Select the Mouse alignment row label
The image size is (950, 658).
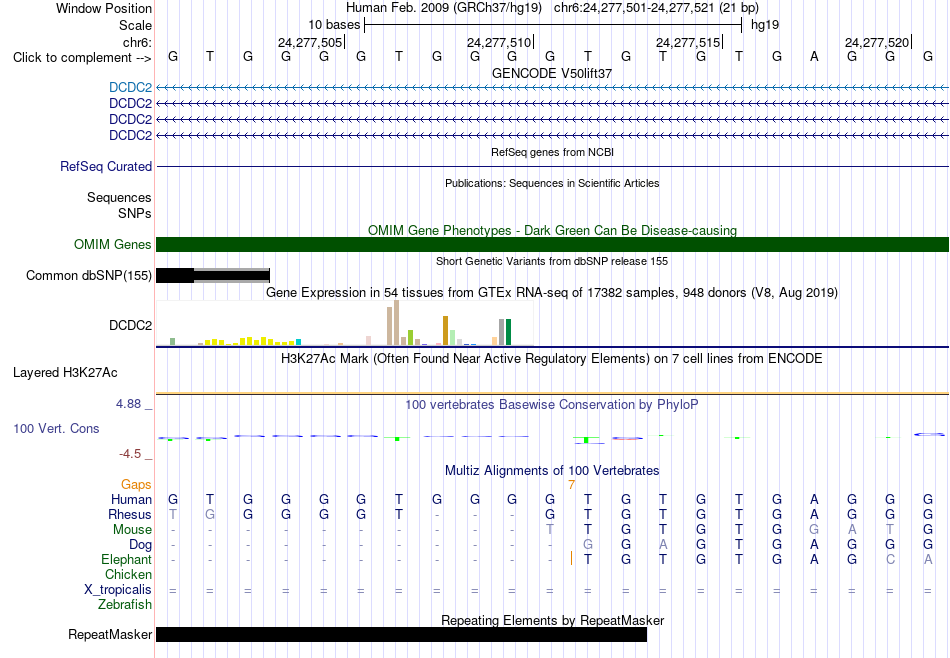pos(132,530)
